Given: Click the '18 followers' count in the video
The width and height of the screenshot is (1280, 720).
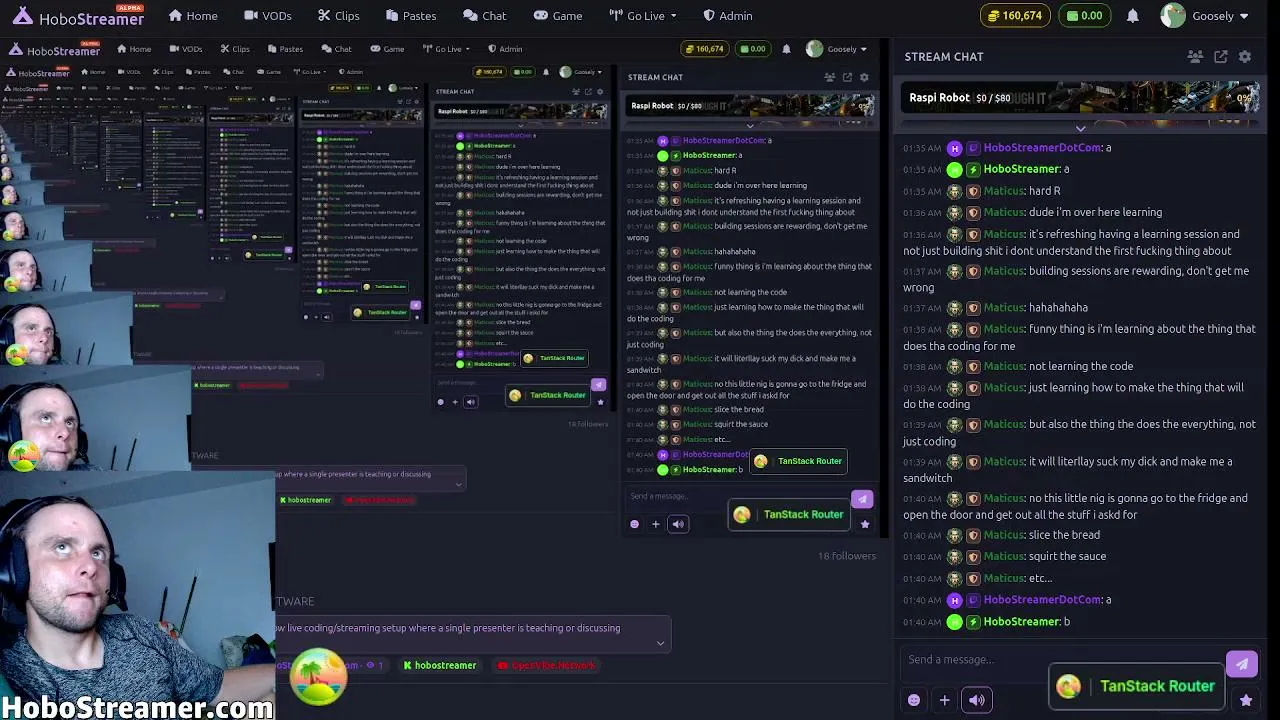Looking at the screenshot, I should pyautogui.click(x=847, y=556).
